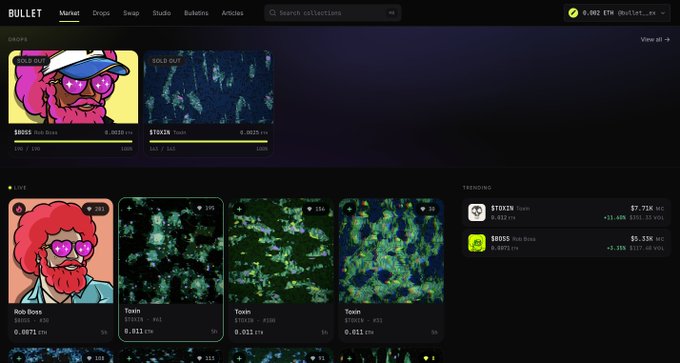Open the Articles tab
The height and width of the screenshot is (363, 680).
[232, 13]
